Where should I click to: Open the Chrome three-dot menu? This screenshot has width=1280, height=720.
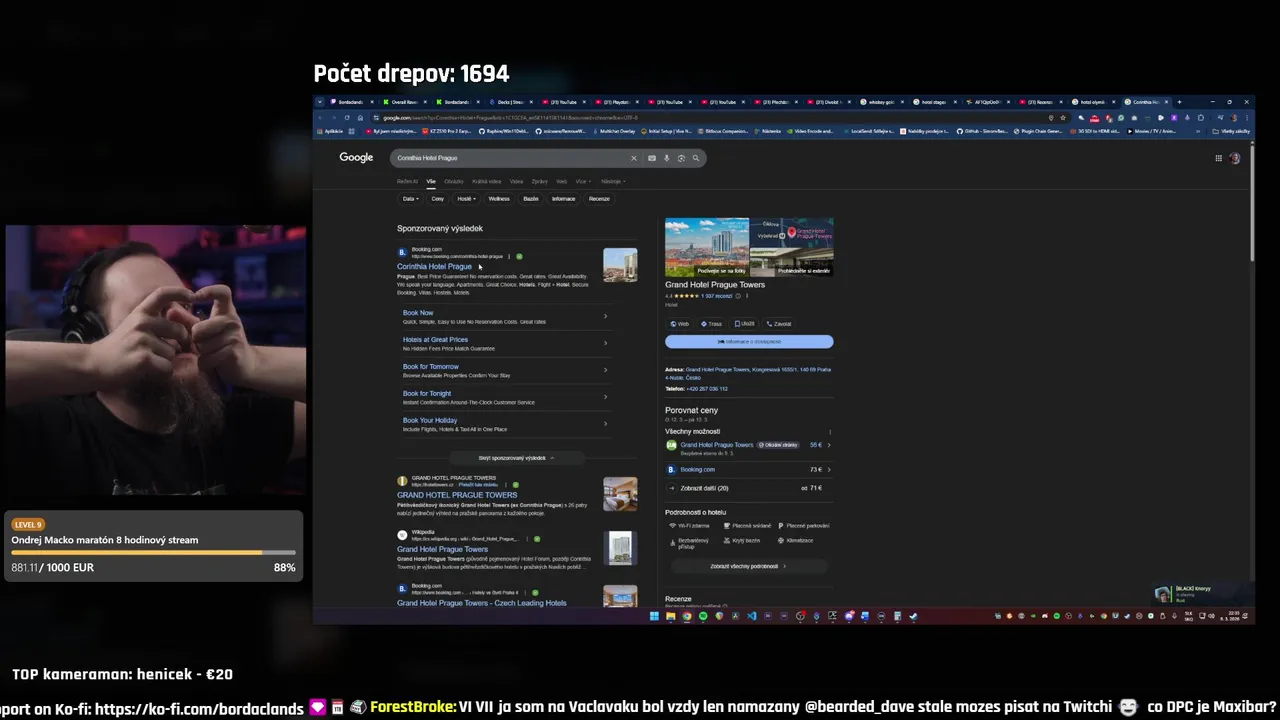pos(1246,118)
